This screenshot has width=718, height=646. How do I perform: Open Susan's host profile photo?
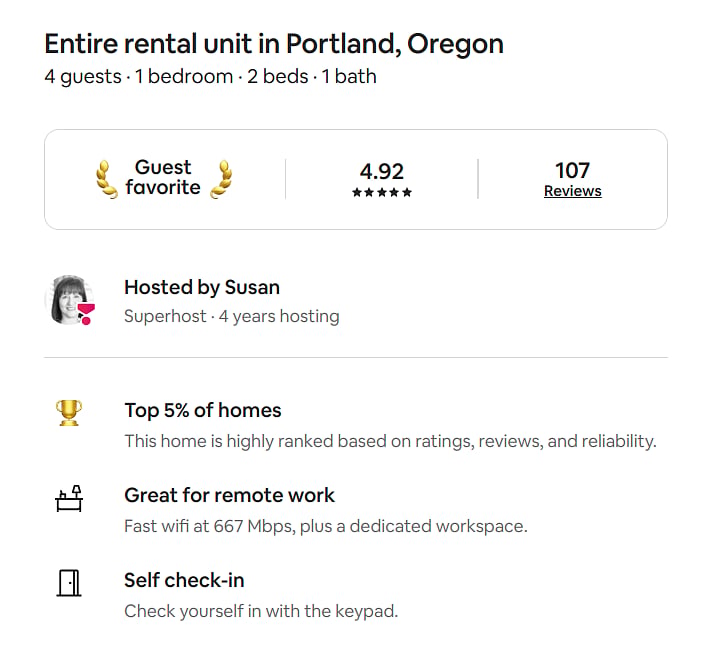pyautogui.click(x=69, y=300)
